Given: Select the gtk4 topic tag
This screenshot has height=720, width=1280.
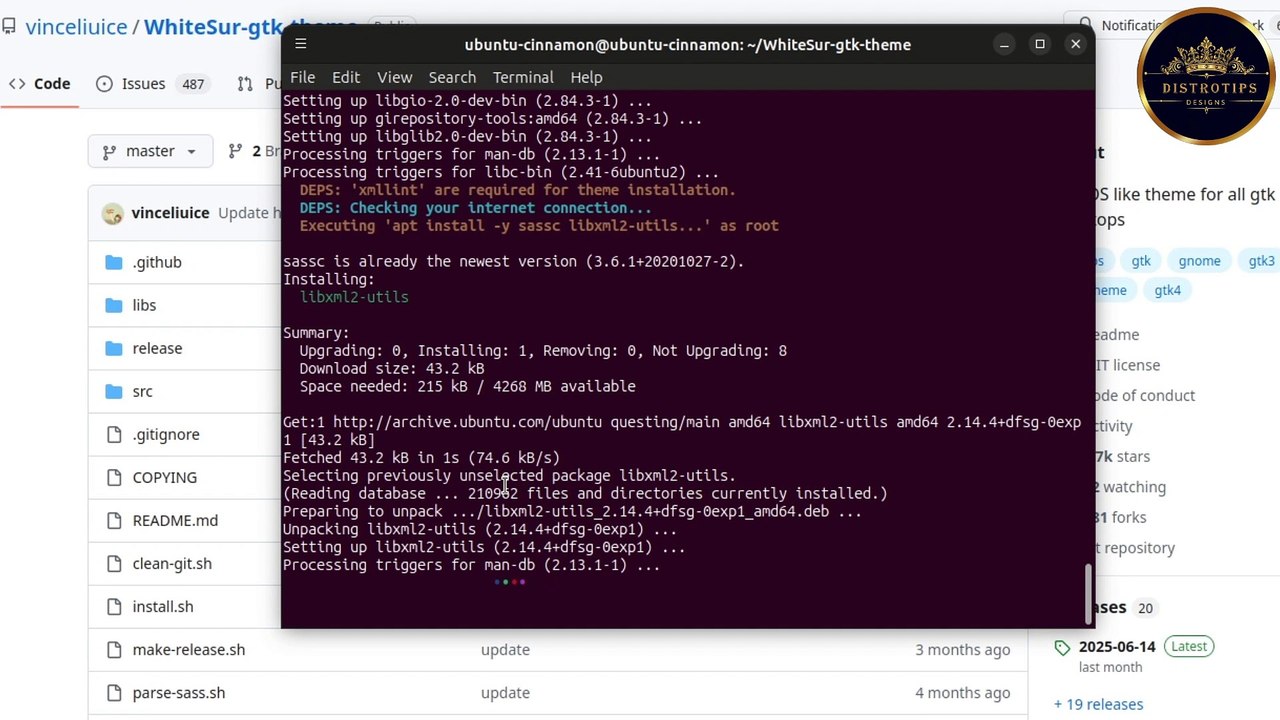Looking at the screenshot, I should [1167, 290].
